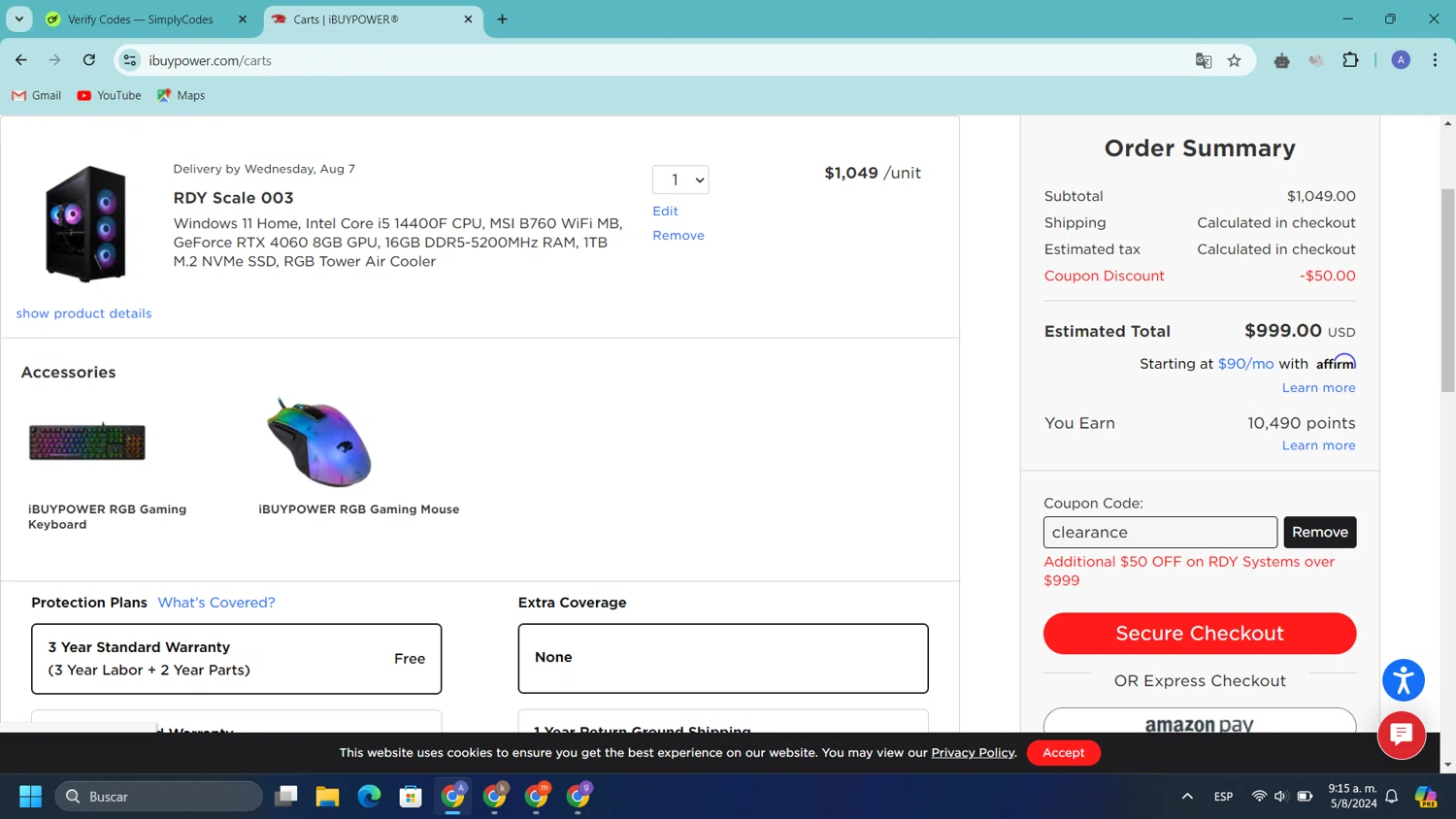Open What's Covered protection info
Image resolution: width=1456 pixels, height=819 pixels.
click(216, 603)
